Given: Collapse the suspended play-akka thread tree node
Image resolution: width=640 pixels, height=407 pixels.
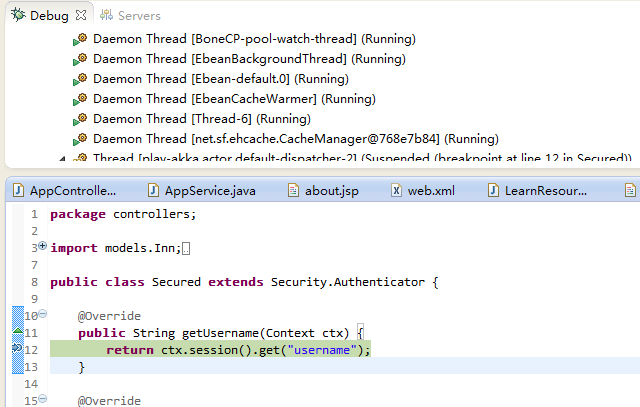Looking at the screenshot, I should click(x=63, y=159).
